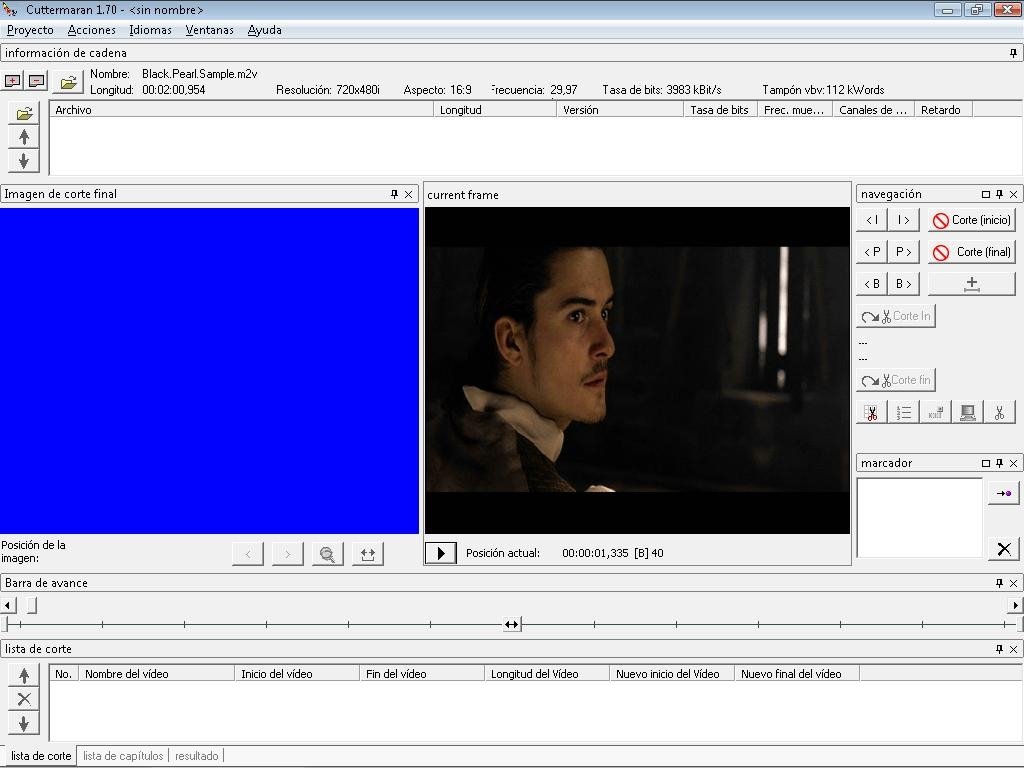
Task: Pin the Barra de avance panel
Action: pyautogui.click(x=999, y=583)
